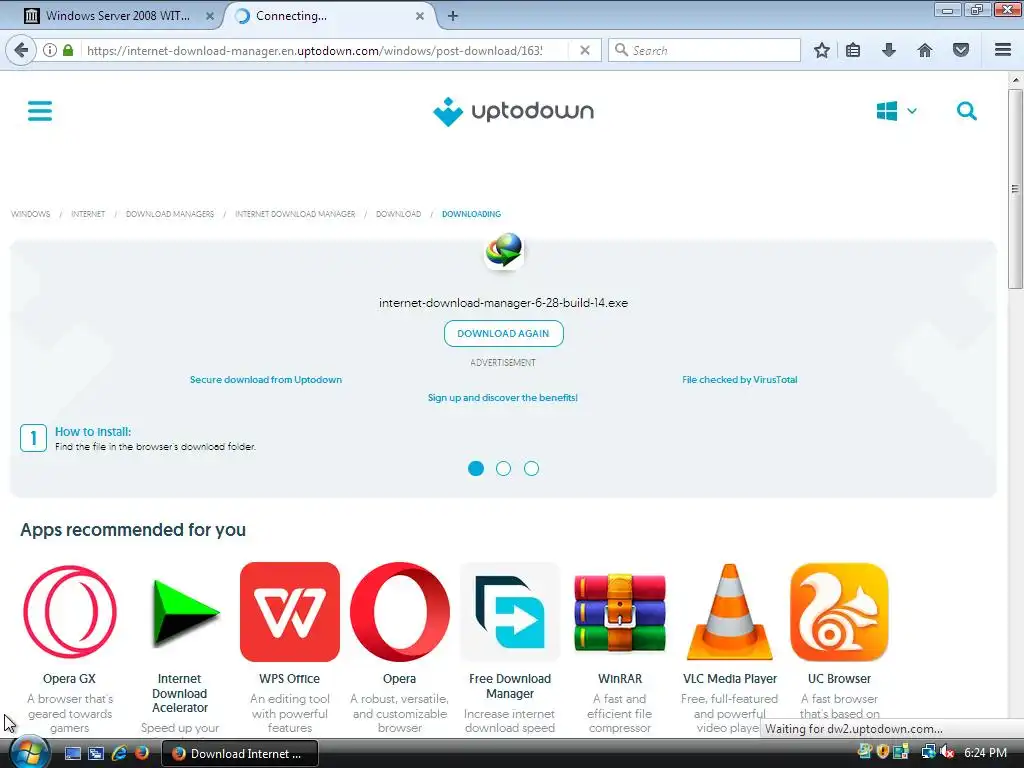The width and height of the screenshot is (1024, 768).
Task: Click the DOWNLOAD AGAIN button
Action: [504, 334]
